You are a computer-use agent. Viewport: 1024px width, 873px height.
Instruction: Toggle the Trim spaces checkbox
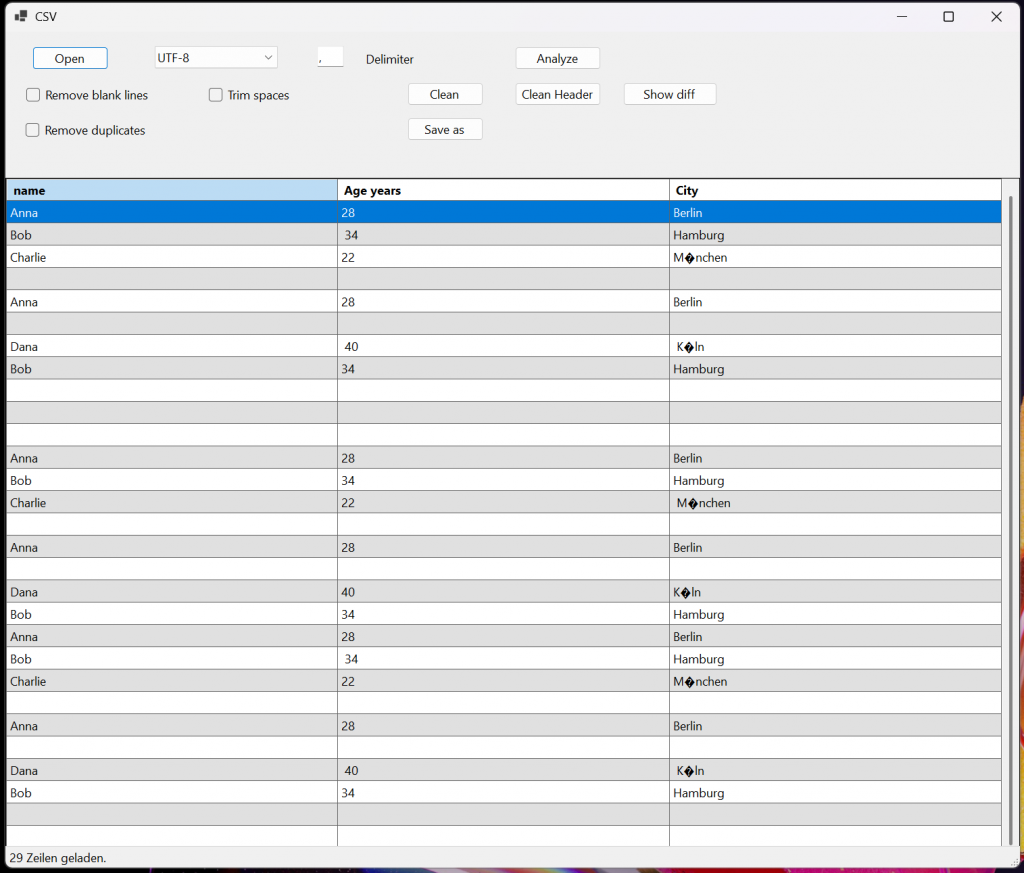click(216, 95)
